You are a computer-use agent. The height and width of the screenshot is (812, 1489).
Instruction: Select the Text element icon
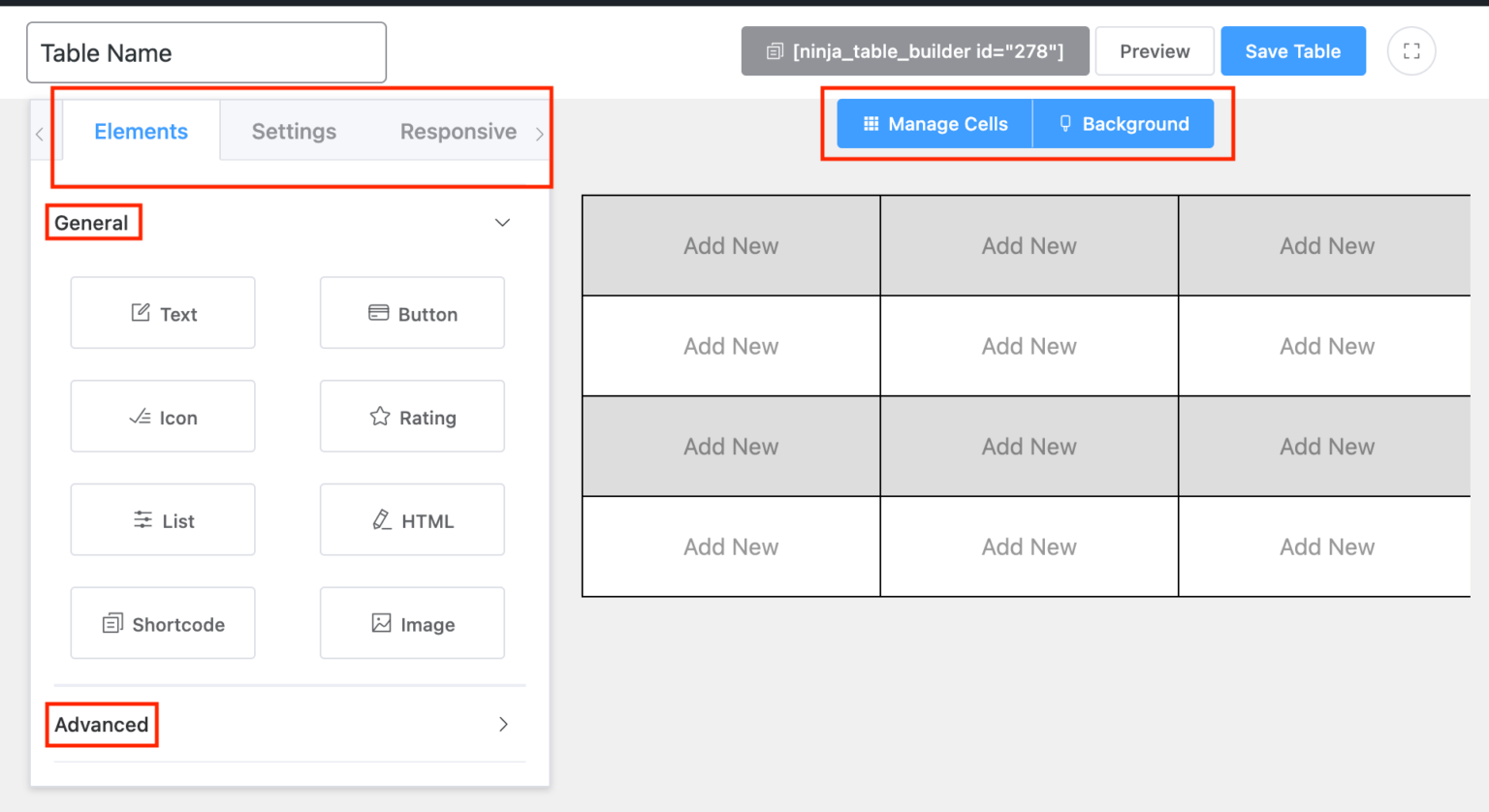pyautogui.click(x=162, y=313)
